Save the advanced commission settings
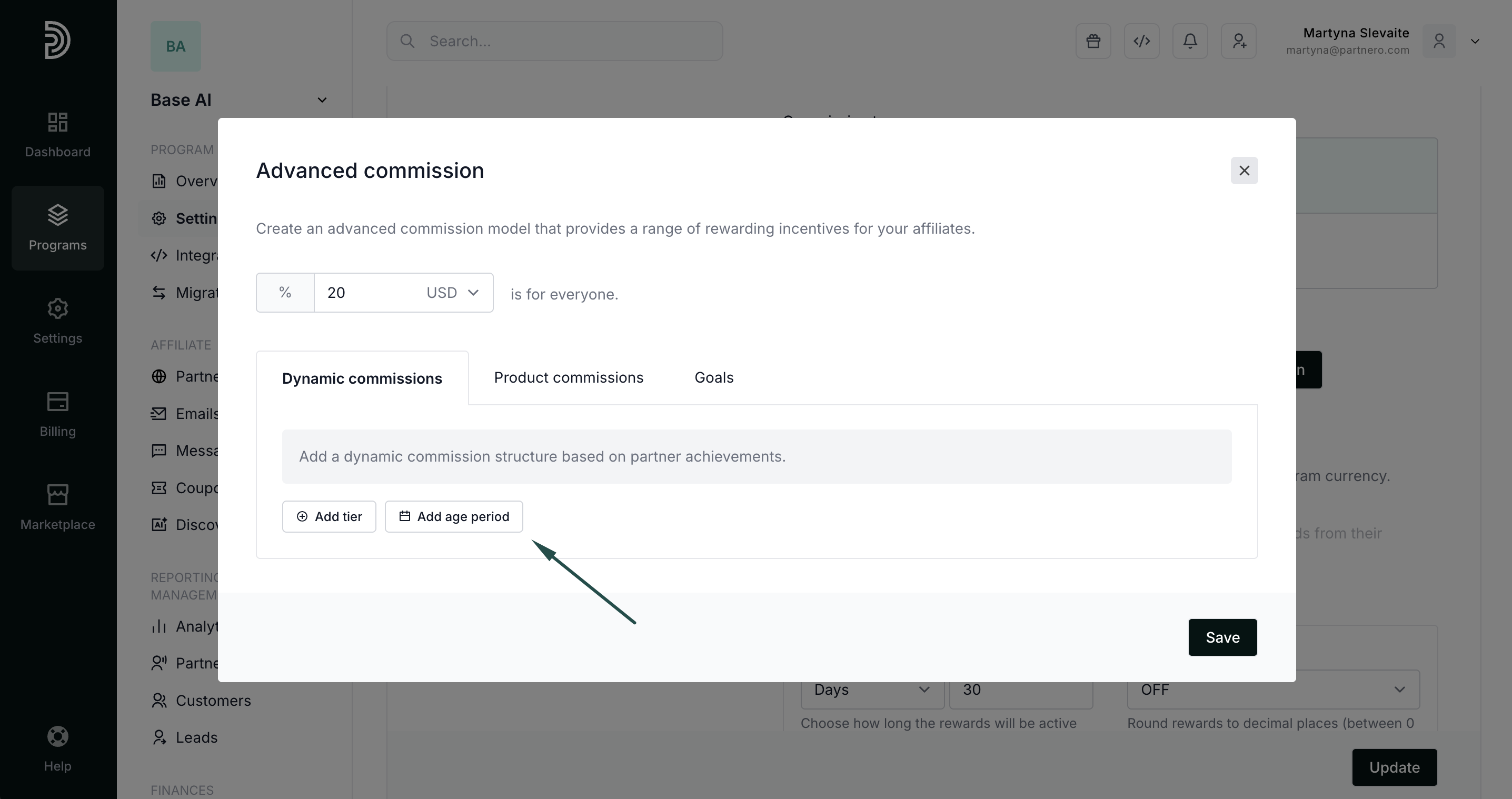Image resolution: width=1512 pixels, height=799 pixels. [x=1222, y=638]
